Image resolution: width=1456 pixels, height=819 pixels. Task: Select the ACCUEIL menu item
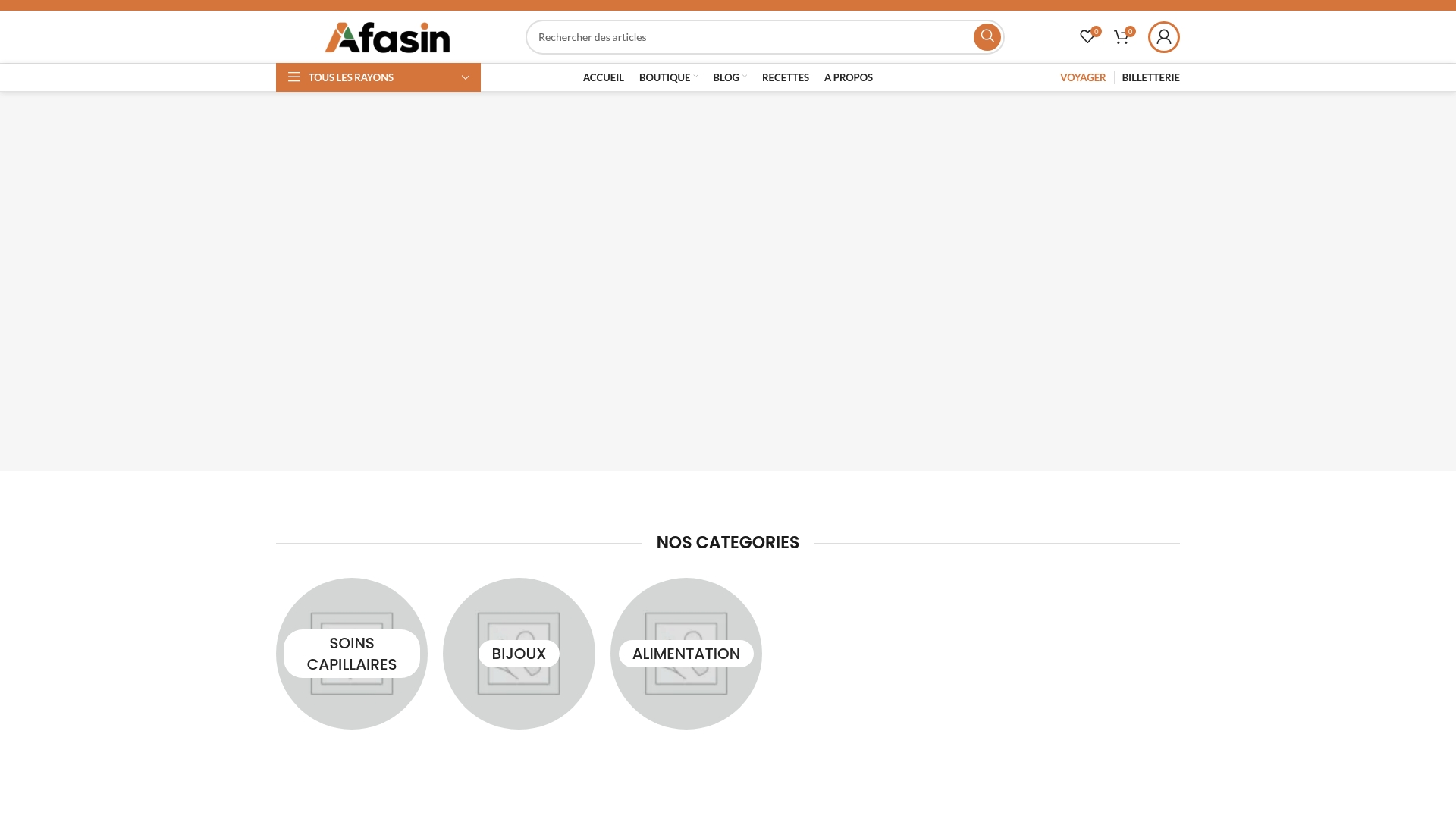(603, 77)
